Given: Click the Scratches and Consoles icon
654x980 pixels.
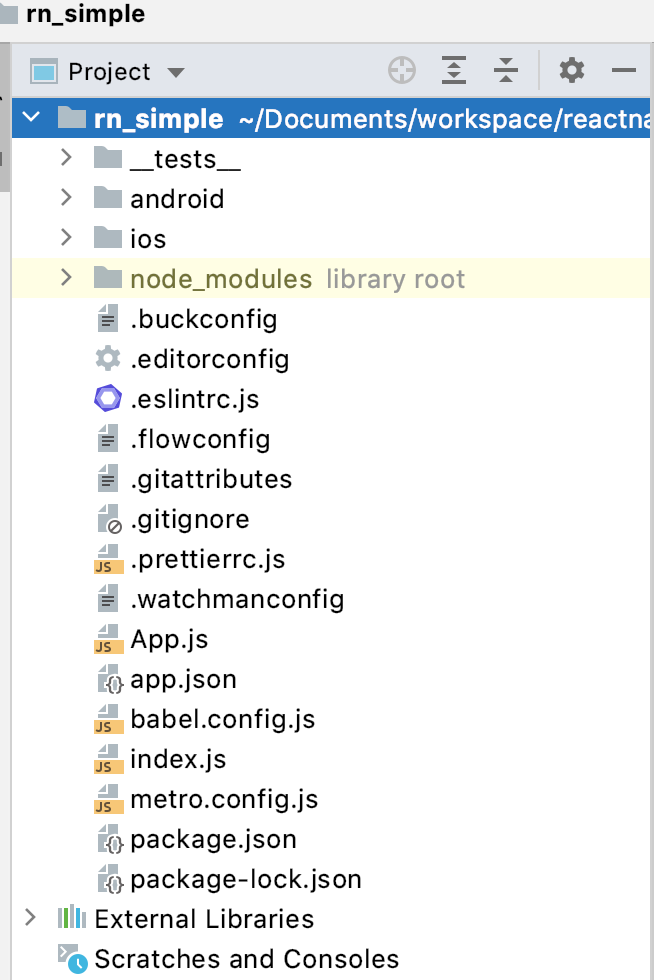Looking at the screenshot, I should 72,958.
